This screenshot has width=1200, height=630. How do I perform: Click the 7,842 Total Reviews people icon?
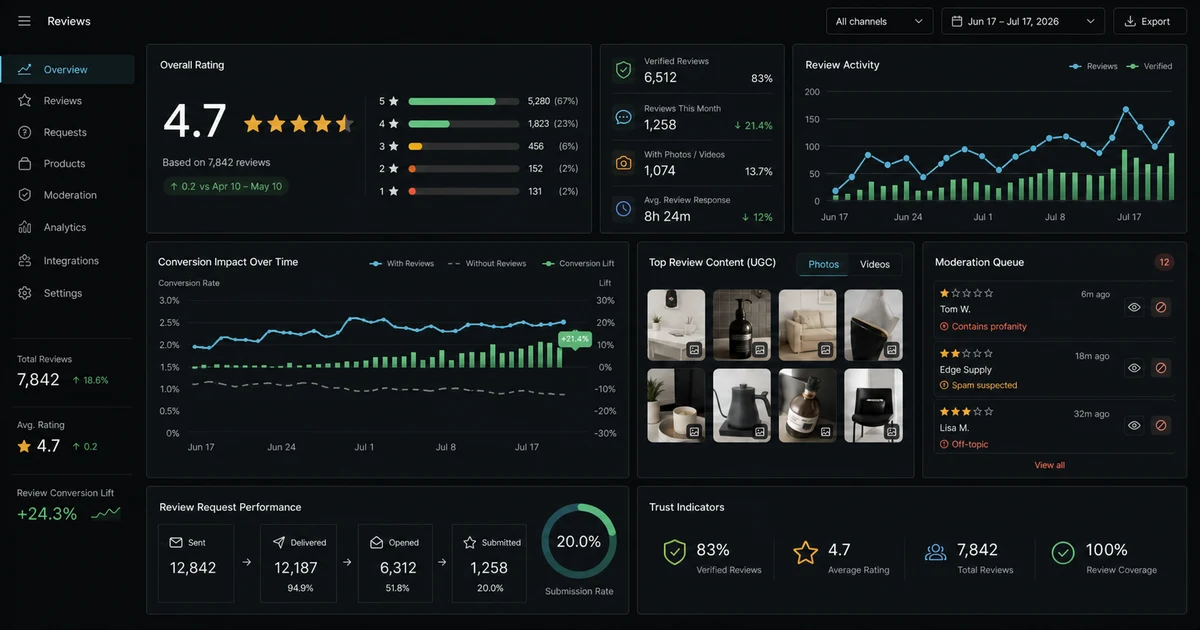pyautogui.click(x=936, y=552)
